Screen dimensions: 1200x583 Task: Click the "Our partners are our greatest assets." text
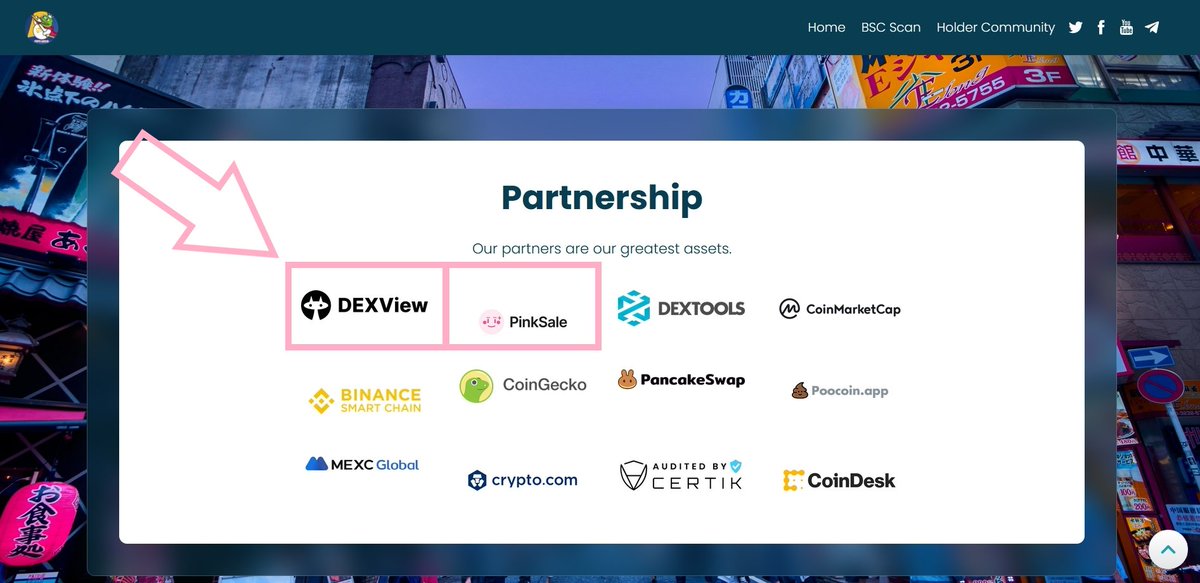click(602, 248)
